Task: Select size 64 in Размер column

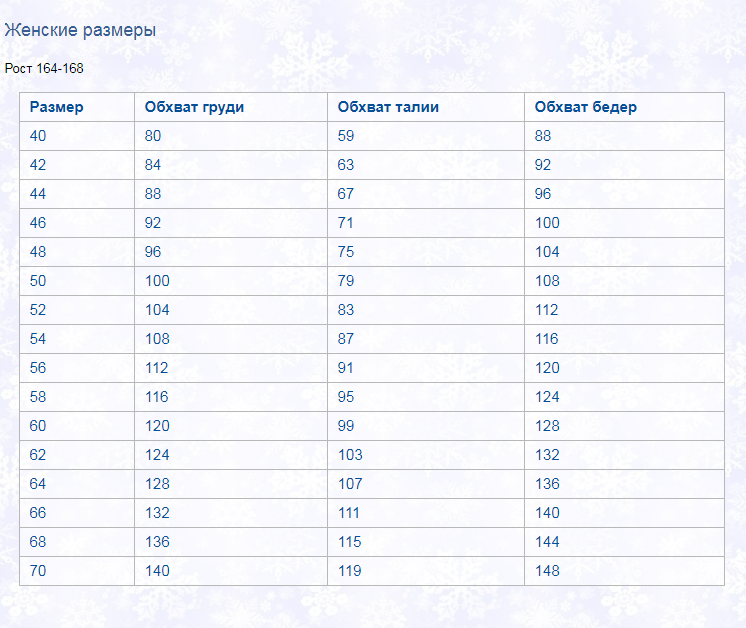Action: [x=38, y=484]
